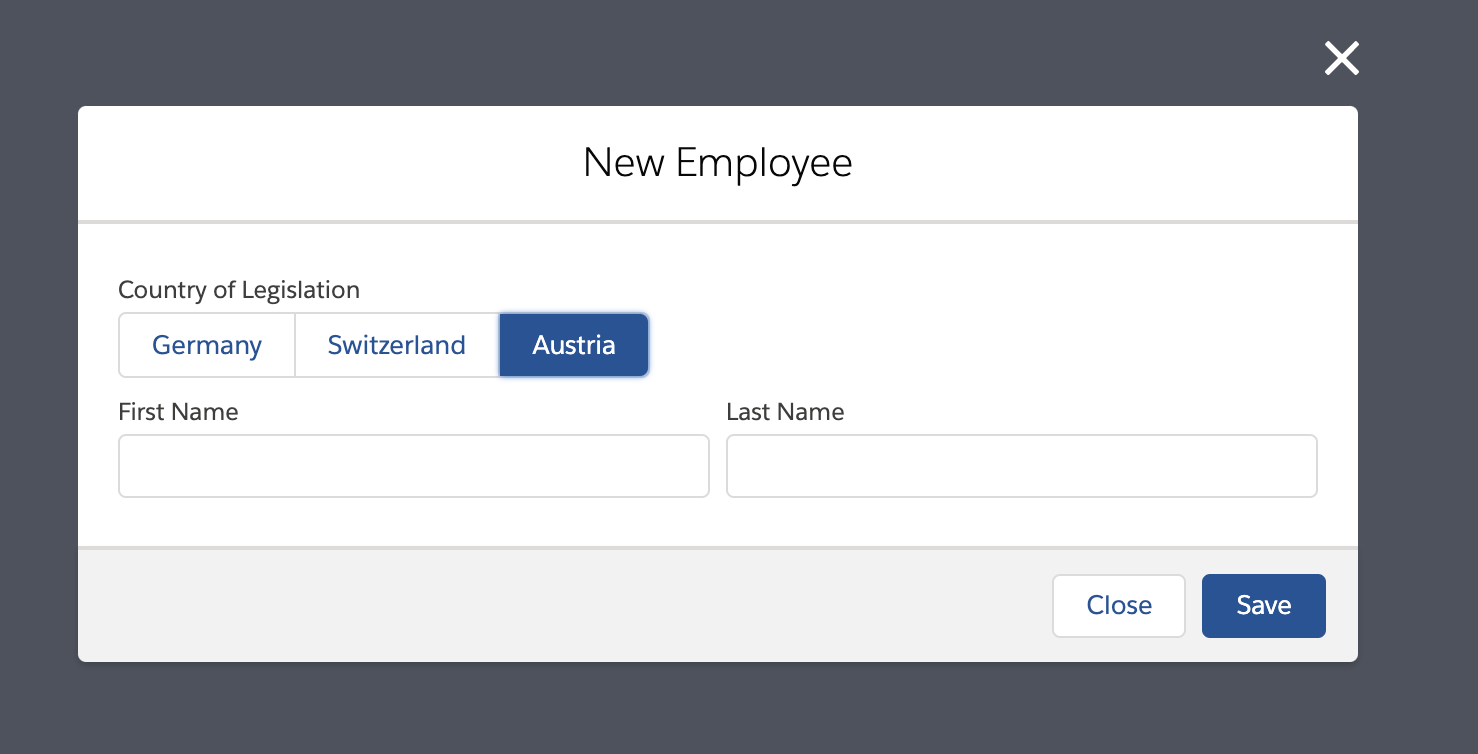Close the New Employee popup via white X
The height and width of the screenshot is (754, 1478).
tap(1341, 59)
